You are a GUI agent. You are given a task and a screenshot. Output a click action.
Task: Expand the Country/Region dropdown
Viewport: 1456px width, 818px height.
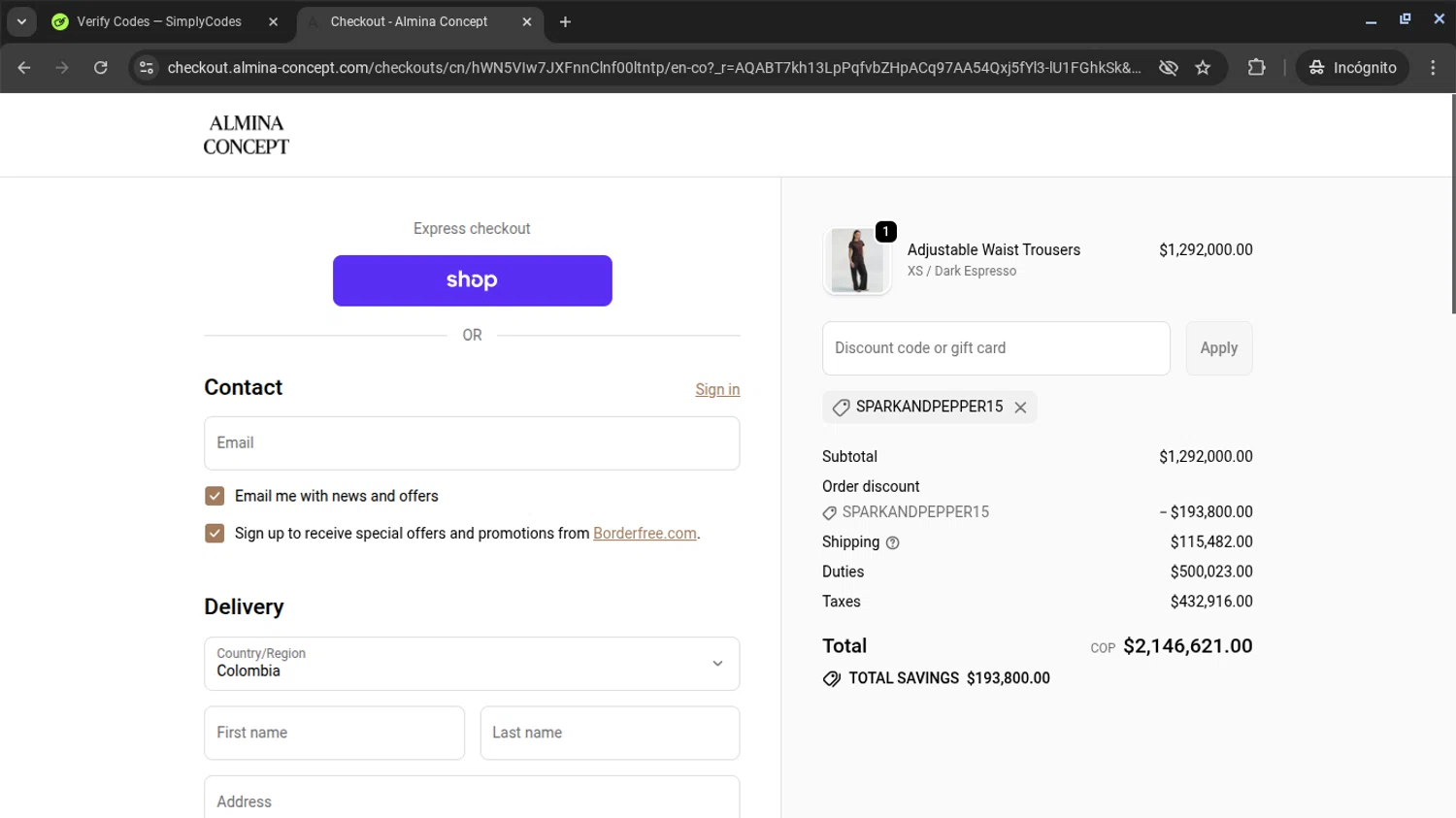click(472, 664)
